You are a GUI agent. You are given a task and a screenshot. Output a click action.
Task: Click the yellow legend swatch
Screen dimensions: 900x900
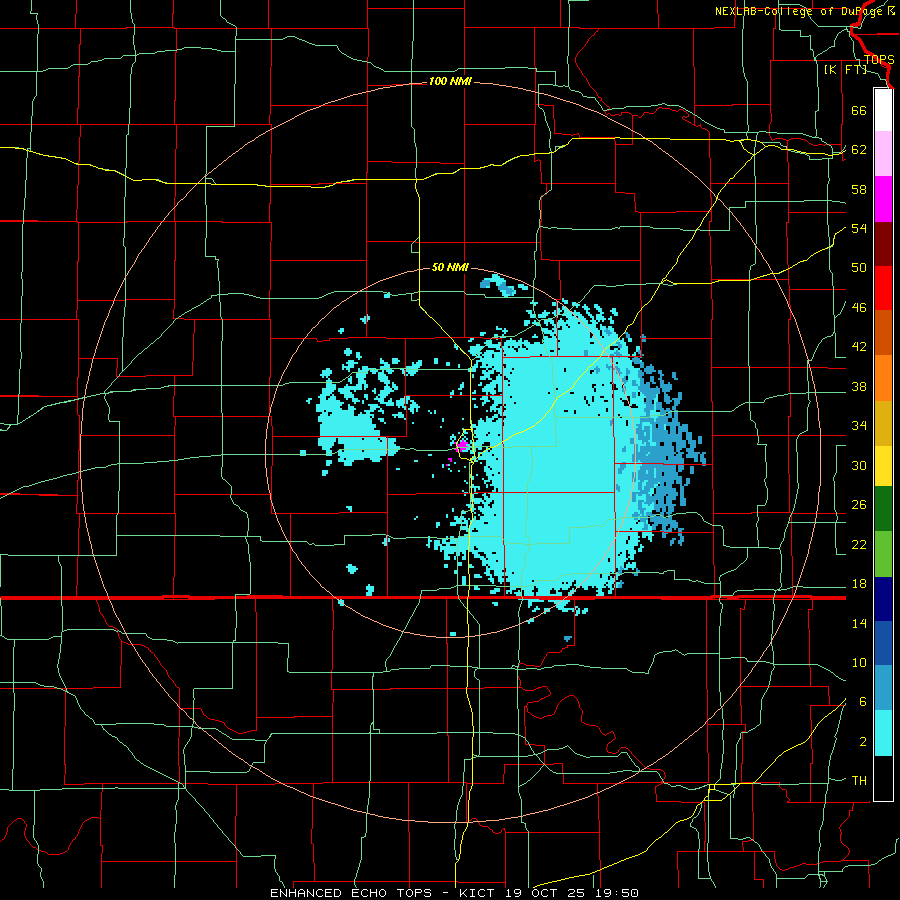[883, 466]
